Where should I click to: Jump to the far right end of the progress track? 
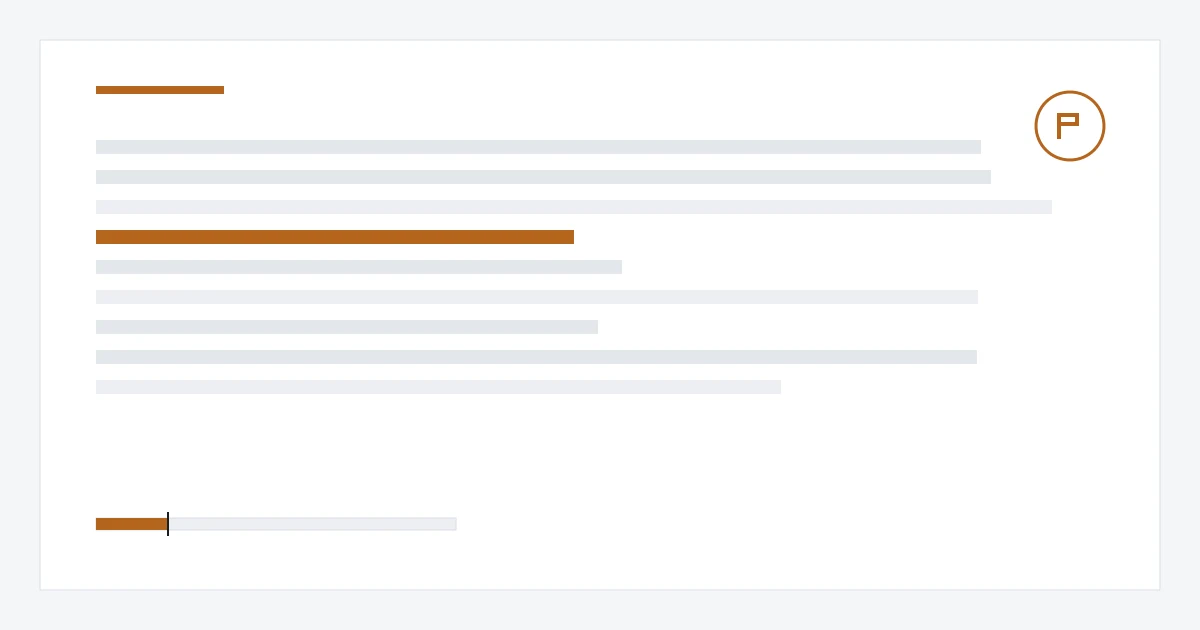point(454,524)
